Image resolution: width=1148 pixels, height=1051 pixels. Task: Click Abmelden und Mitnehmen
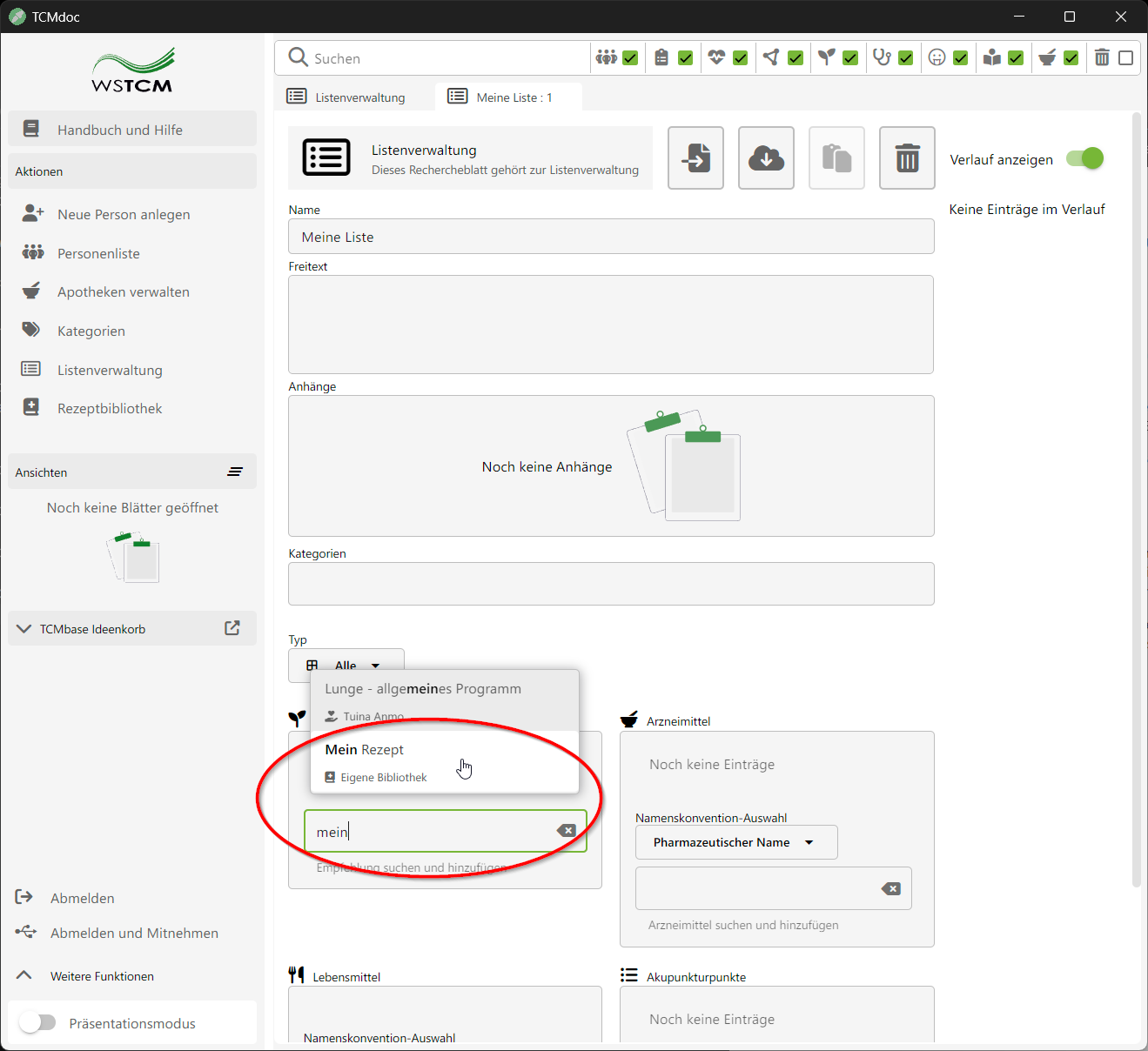coord(135,932)
